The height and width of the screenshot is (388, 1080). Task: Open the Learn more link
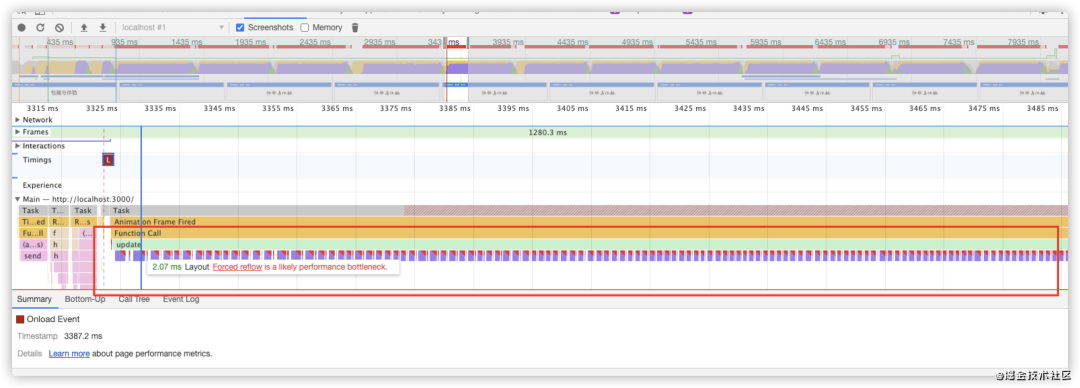[x=69, y=354]
